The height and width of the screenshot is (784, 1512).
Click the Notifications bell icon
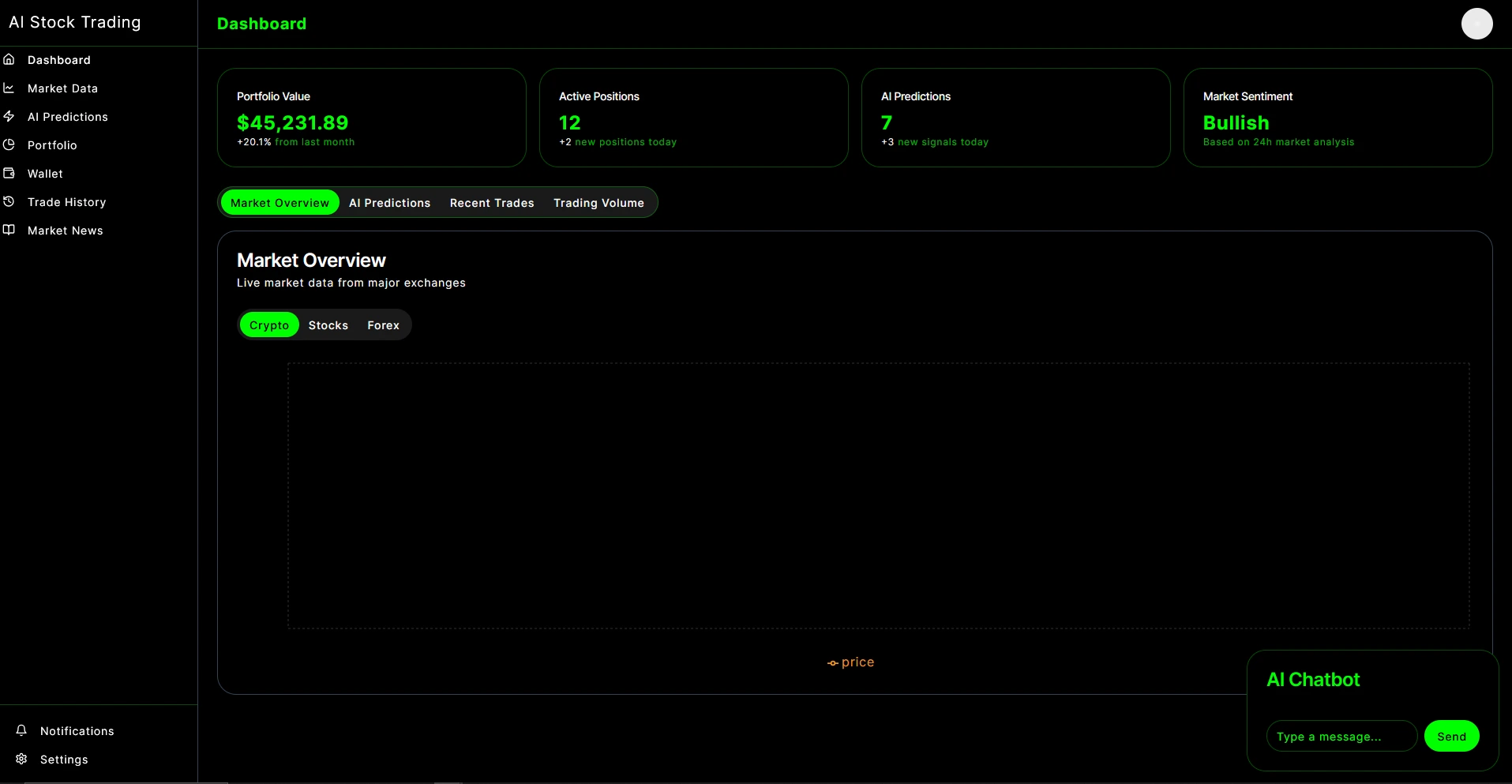tap(22, 730)
